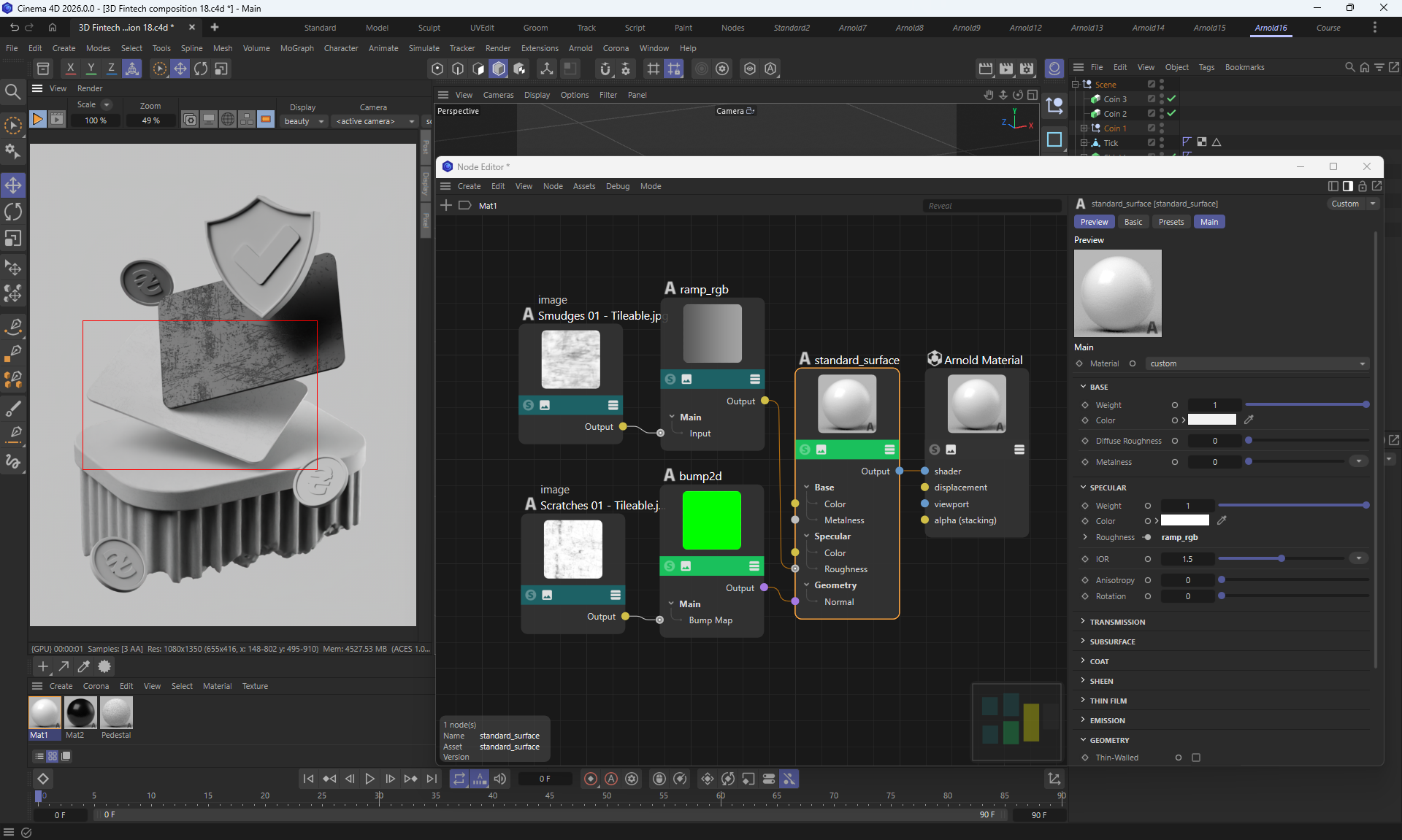Toggle the Thin-Walled checkbox
The width and height of the screenshot is (1402, 840).
coord(1196,758)
